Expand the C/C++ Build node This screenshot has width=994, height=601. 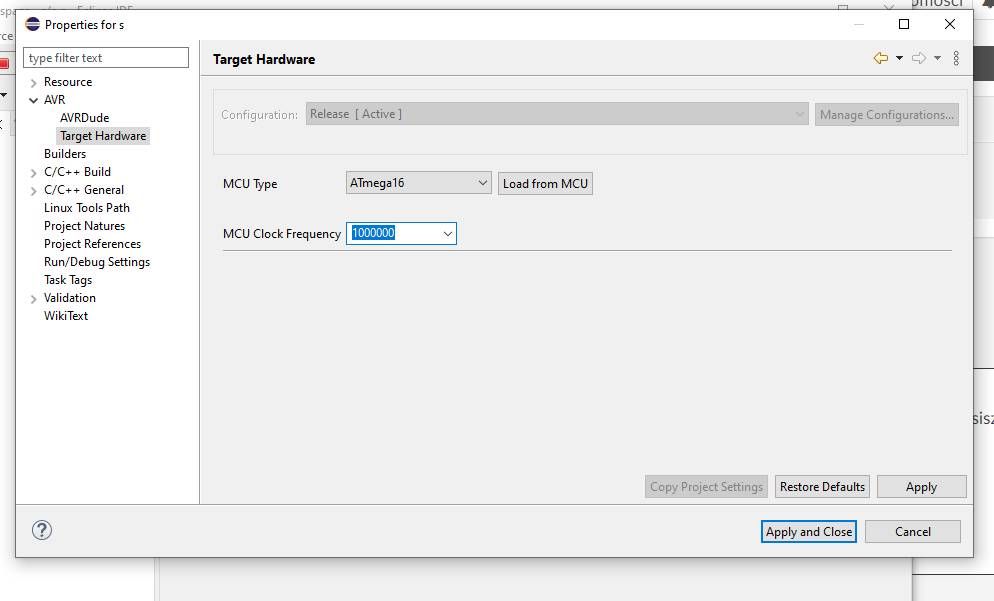(34, 173)
